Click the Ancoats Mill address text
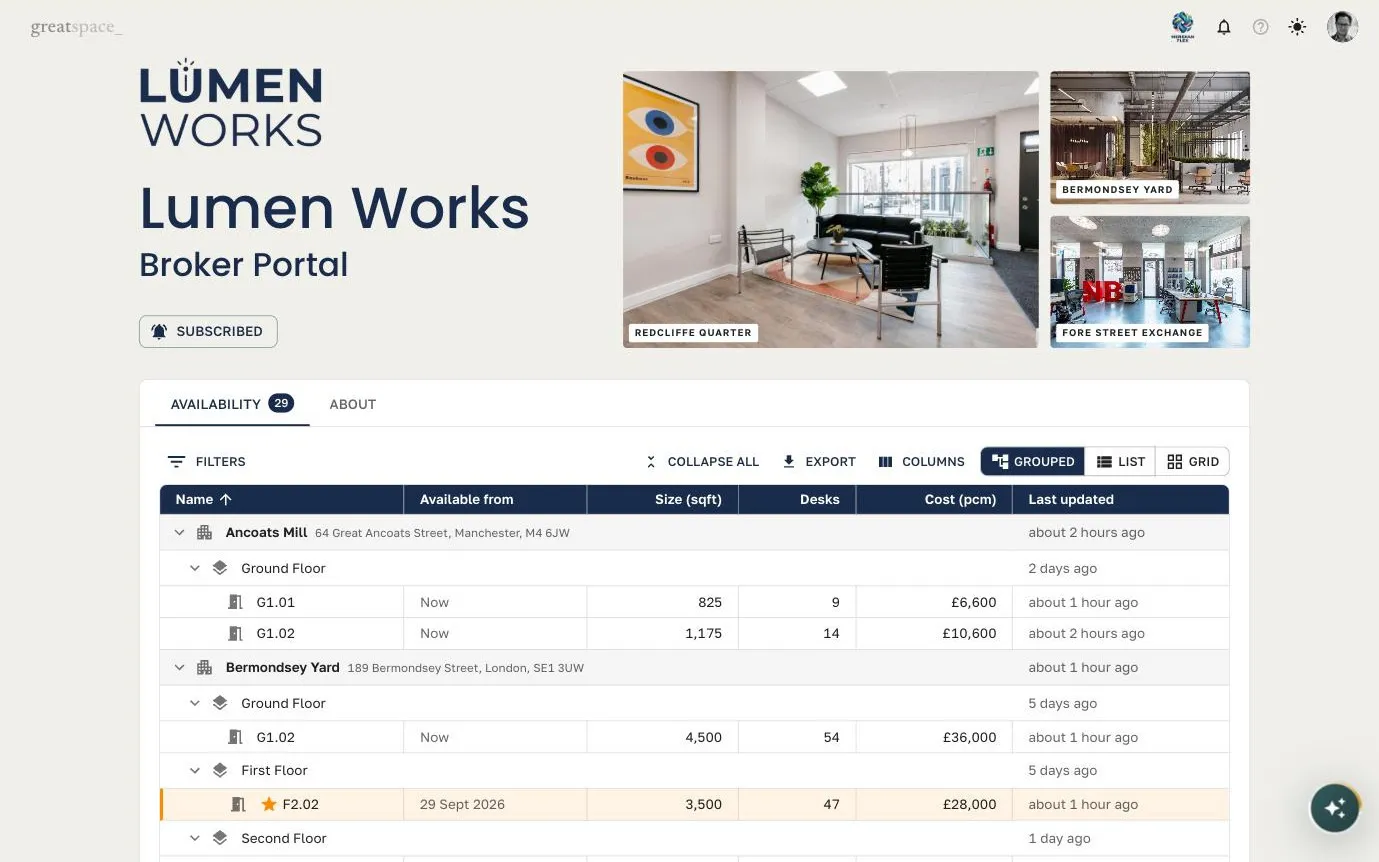The height and width of the screenshot is (862, 1379). (442, 533)
